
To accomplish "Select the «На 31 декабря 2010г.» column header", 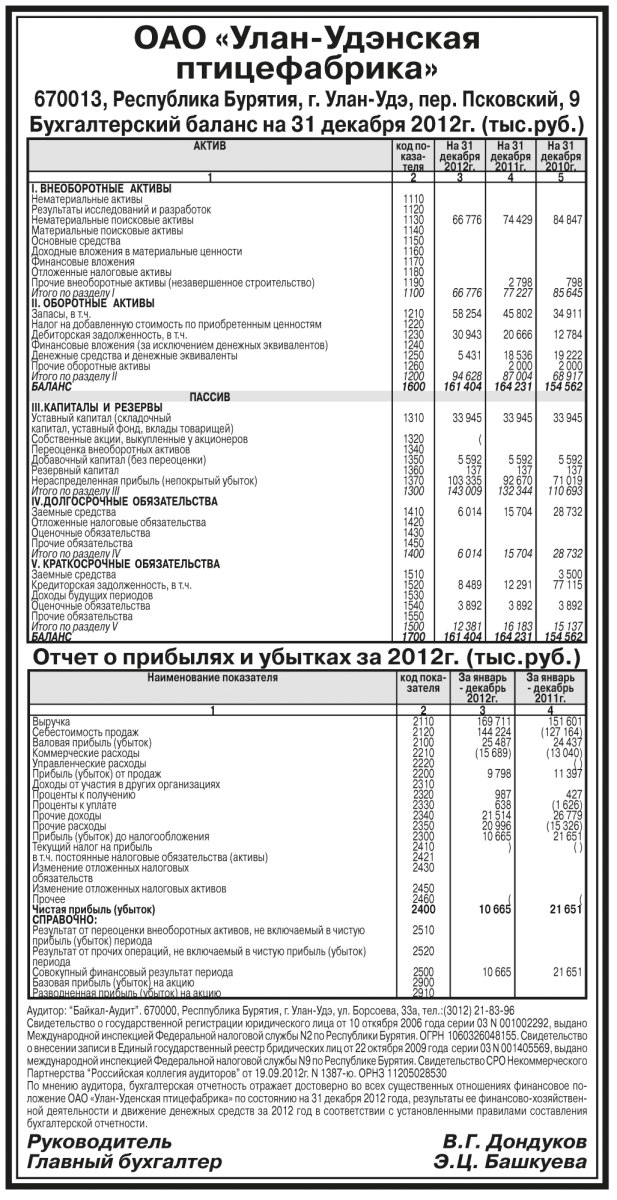I will 560,156.
